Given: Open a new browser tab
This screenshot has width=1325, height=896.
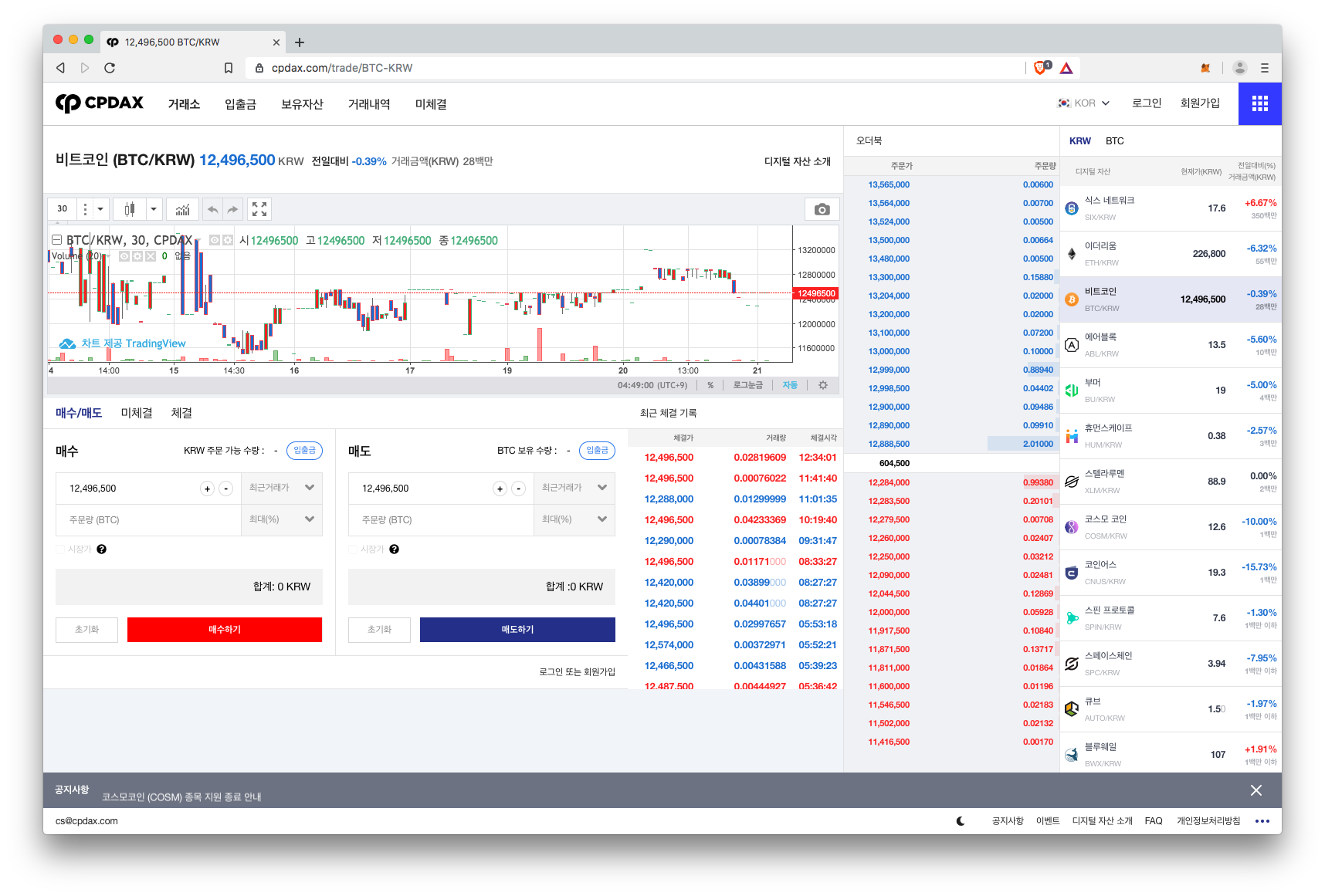Looking at the screenshot, I should [x=300, y=42].
